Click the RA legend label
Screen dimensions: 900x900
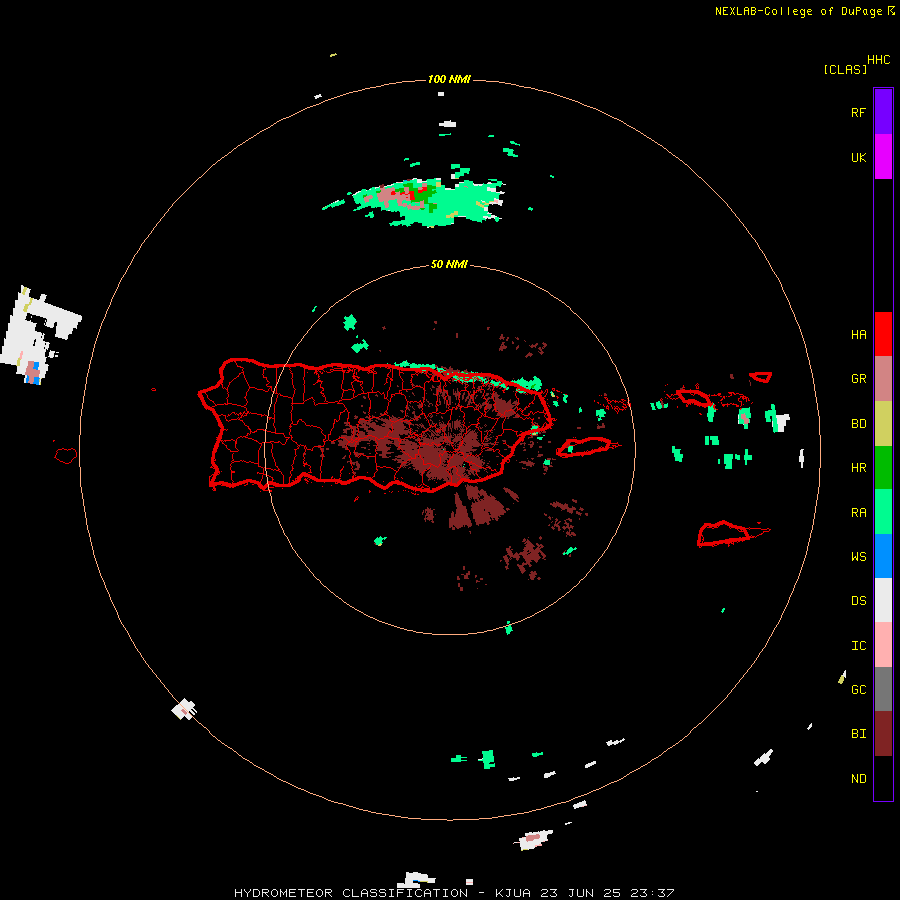858,513
